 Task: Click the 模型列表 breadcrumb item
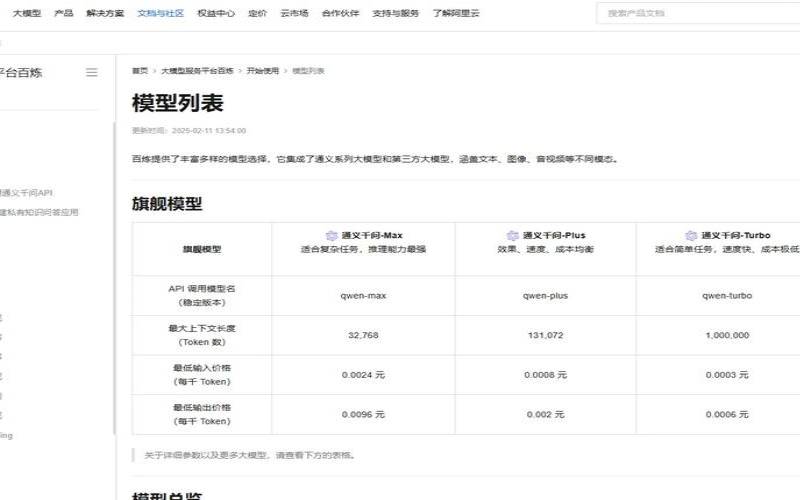point(308,70)
